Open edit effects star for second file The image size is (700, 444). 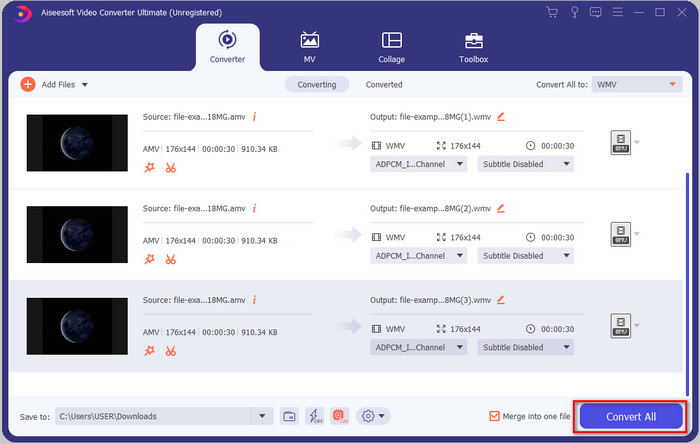point(149,259)
